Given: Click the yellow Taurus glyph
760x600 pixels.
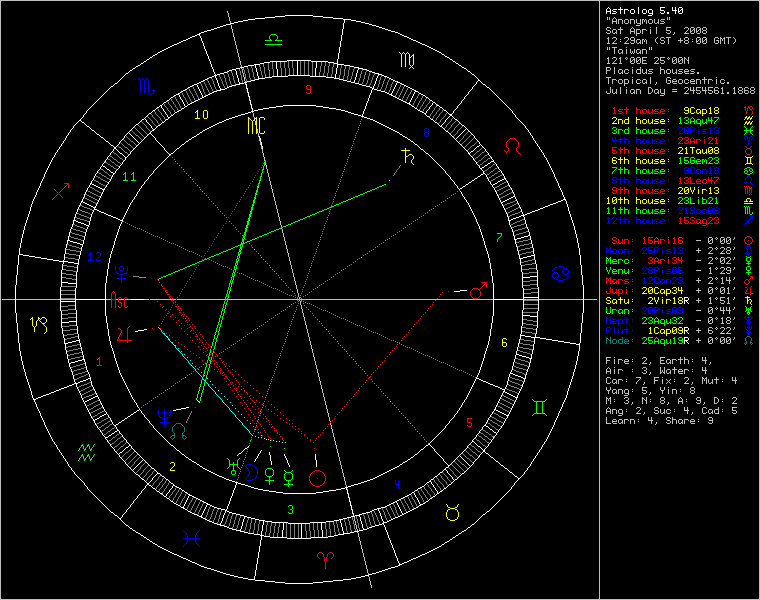Looking at the screenshot, I should tap(453, 513).
